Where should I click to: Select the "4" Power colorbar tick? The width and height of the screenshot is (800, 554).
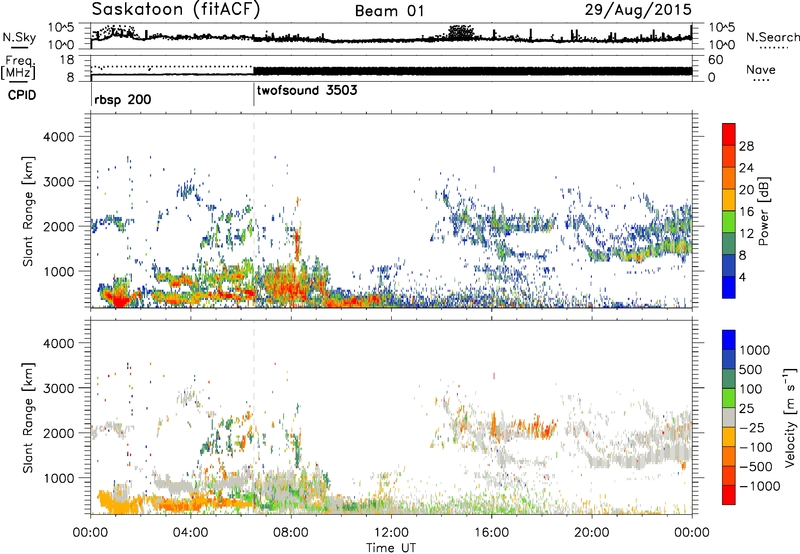click(x=743, y=277)
